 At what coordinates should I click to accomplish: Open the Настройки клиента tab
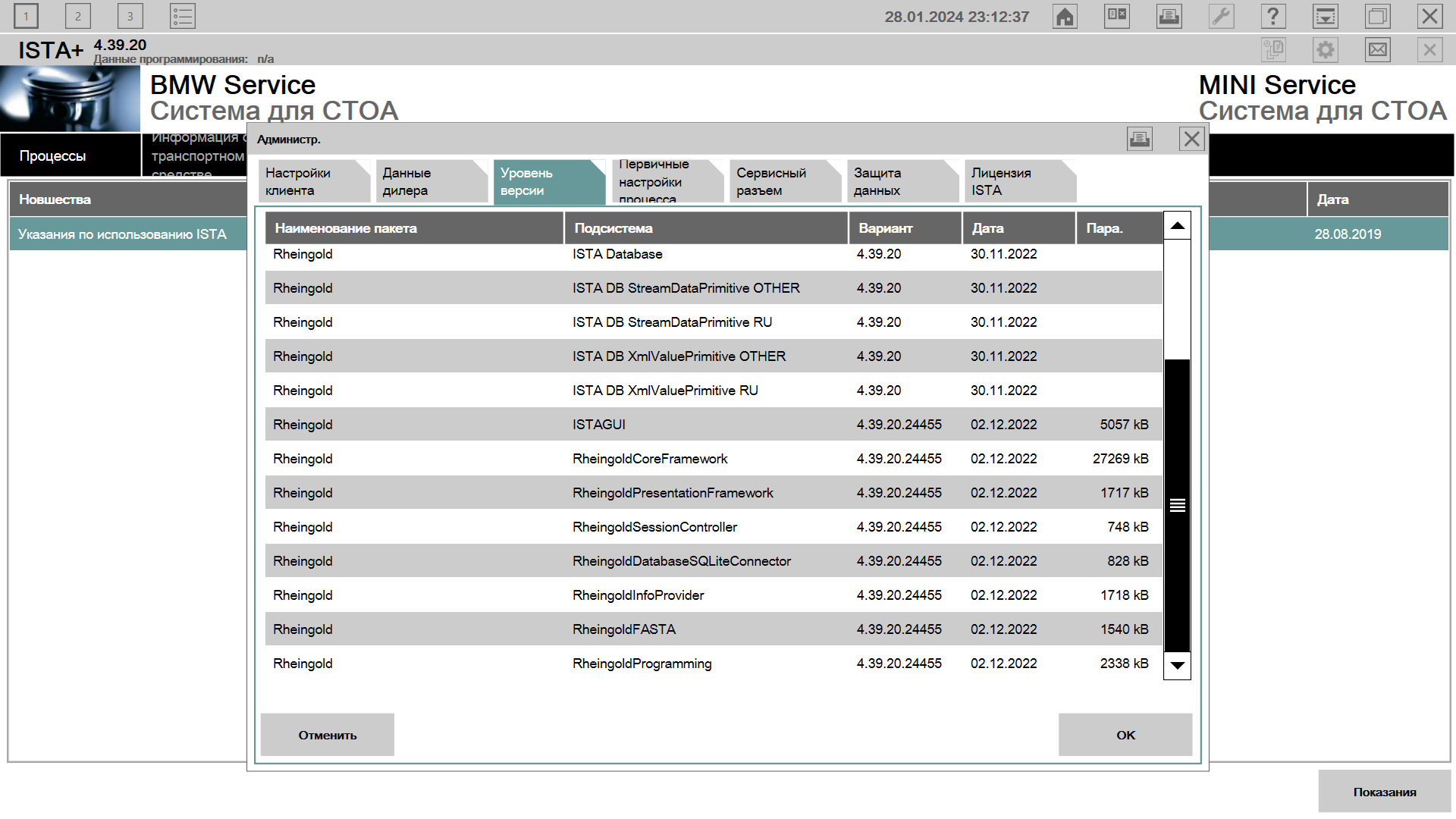click(x=314, y=181)
